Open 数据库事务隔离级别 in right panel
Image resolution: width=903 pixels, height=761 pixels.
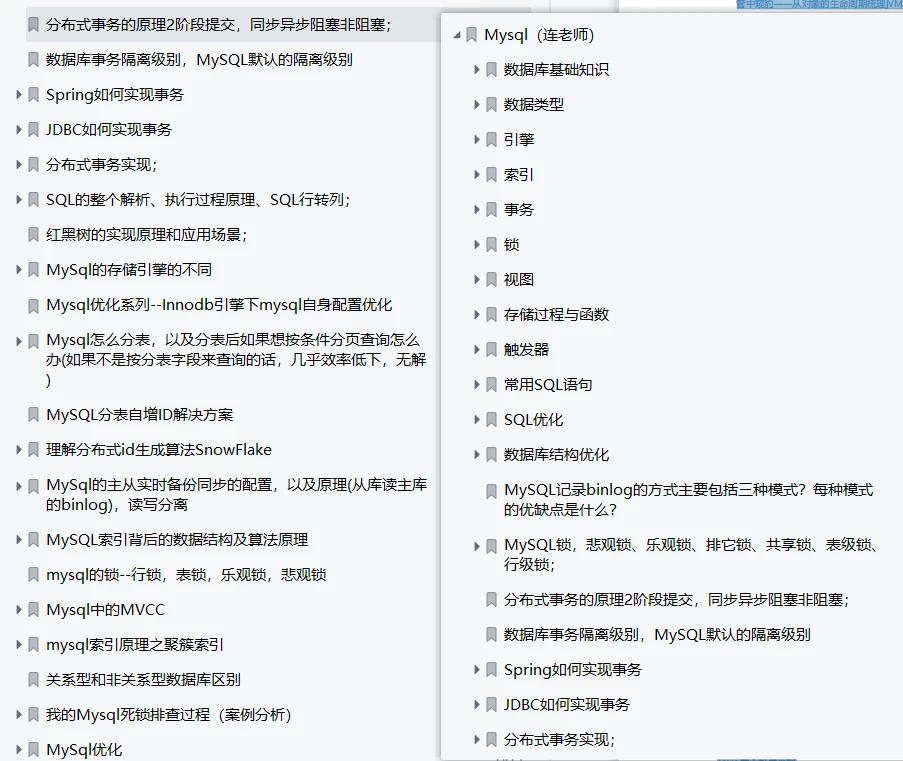click(657, 635)
